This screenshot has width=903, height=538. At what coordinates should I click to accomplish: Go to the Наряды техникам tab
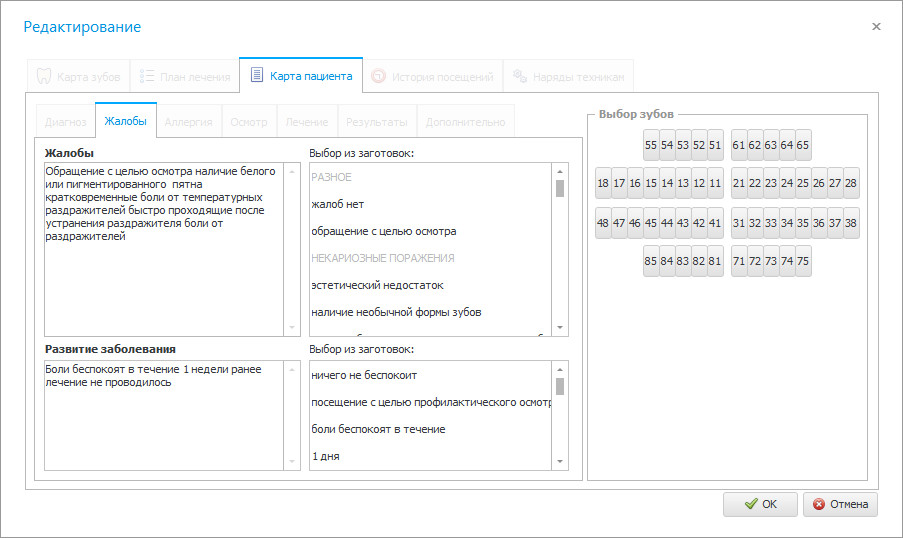(568, 76)
